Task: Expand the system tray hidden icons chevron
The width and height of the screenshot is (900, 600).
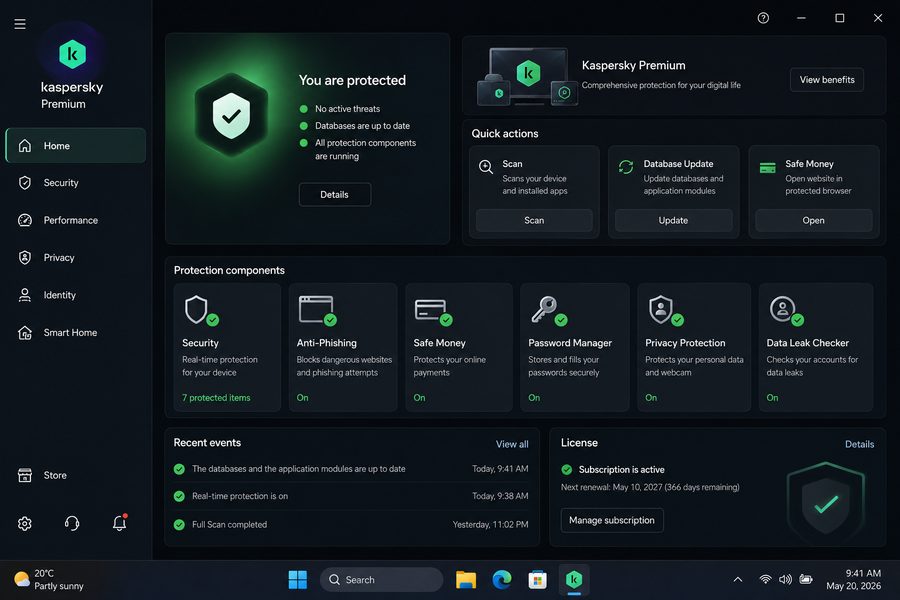Action: click(738, 580)
